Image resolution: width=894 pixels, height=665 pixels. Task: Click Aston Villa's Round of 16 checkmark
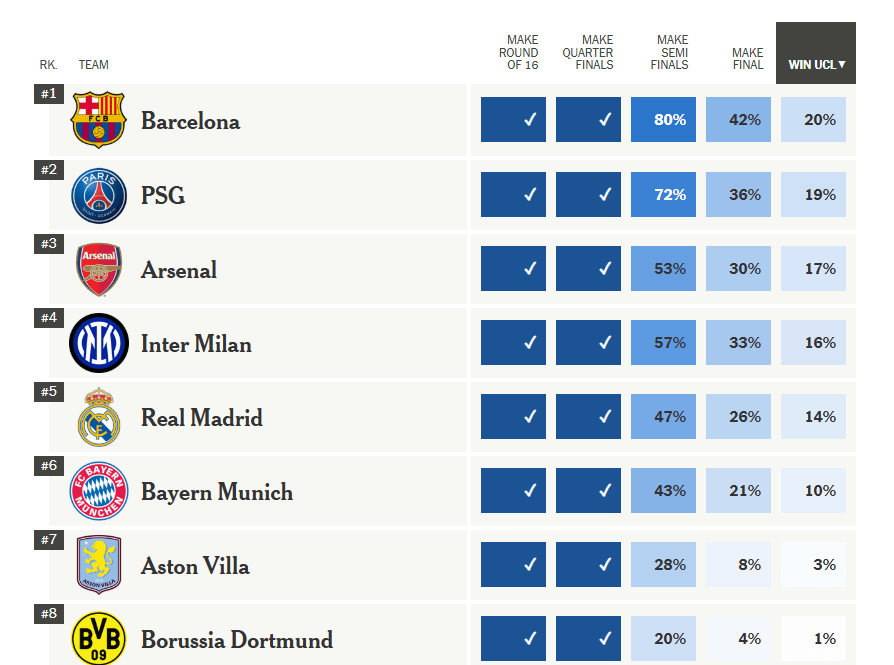[x=514, y=565]
